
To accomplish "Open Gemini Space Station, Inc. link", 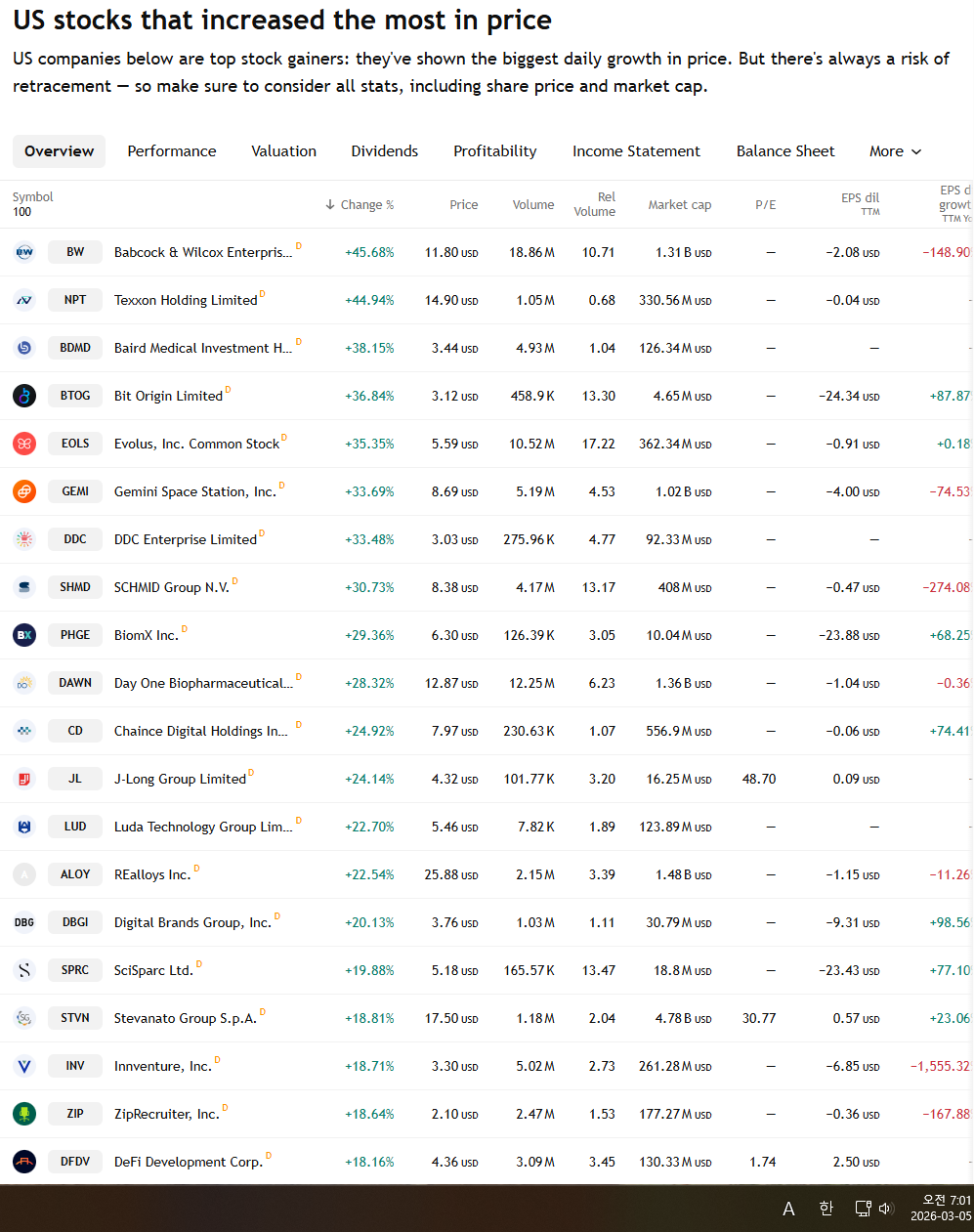I will pos(195,491).
